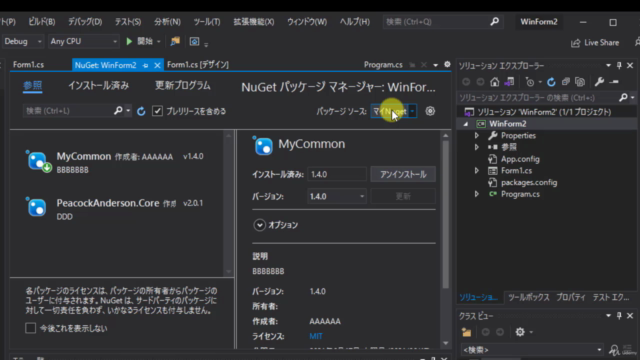Click the hot reload flame icon in toolbar
Image resolution: width=640 pixels, height=360 pixels.
(x=175, y=41)
